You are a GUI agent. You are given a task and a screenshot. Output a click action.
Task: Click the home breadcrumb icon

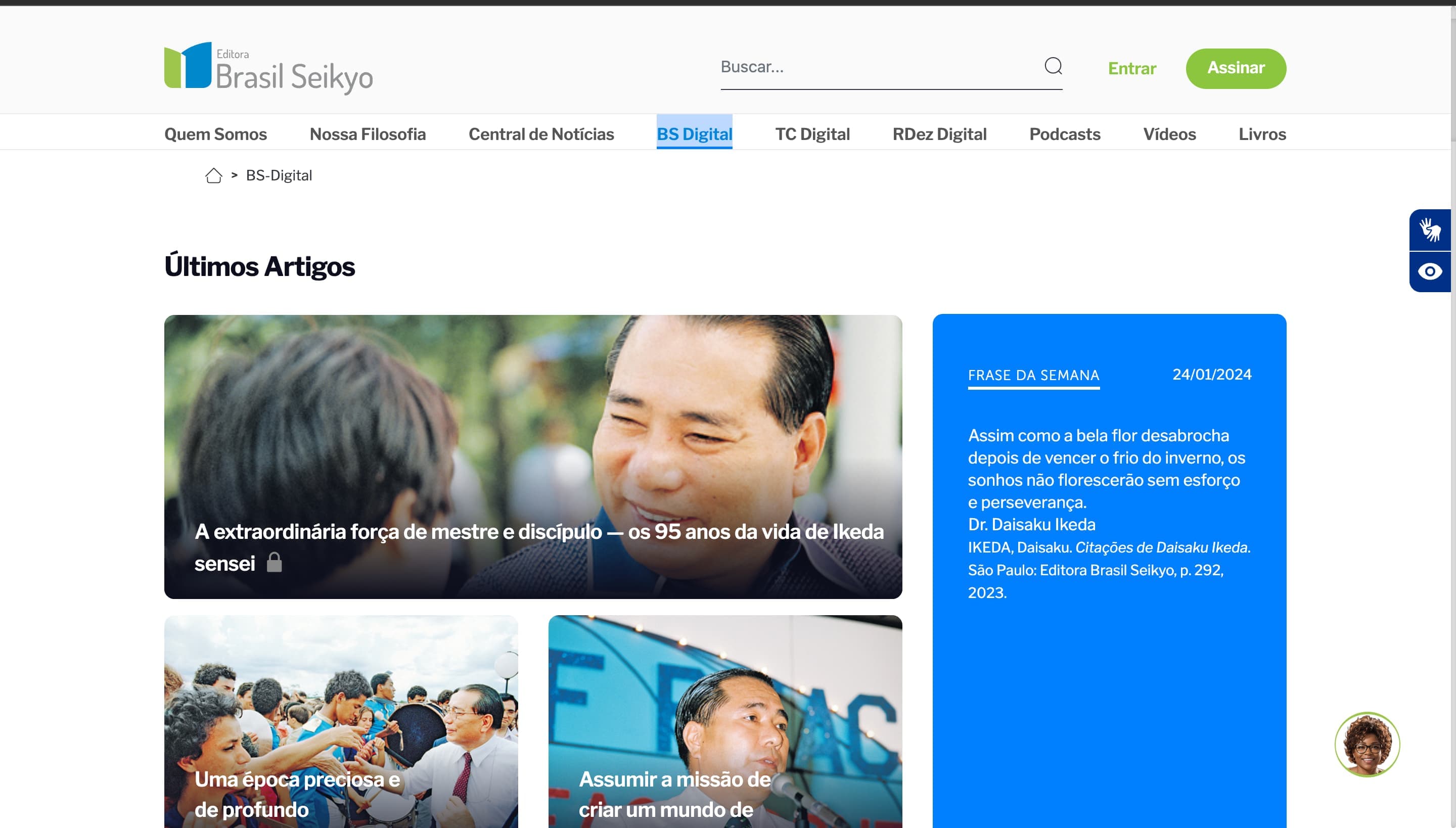tap(213, 176)
